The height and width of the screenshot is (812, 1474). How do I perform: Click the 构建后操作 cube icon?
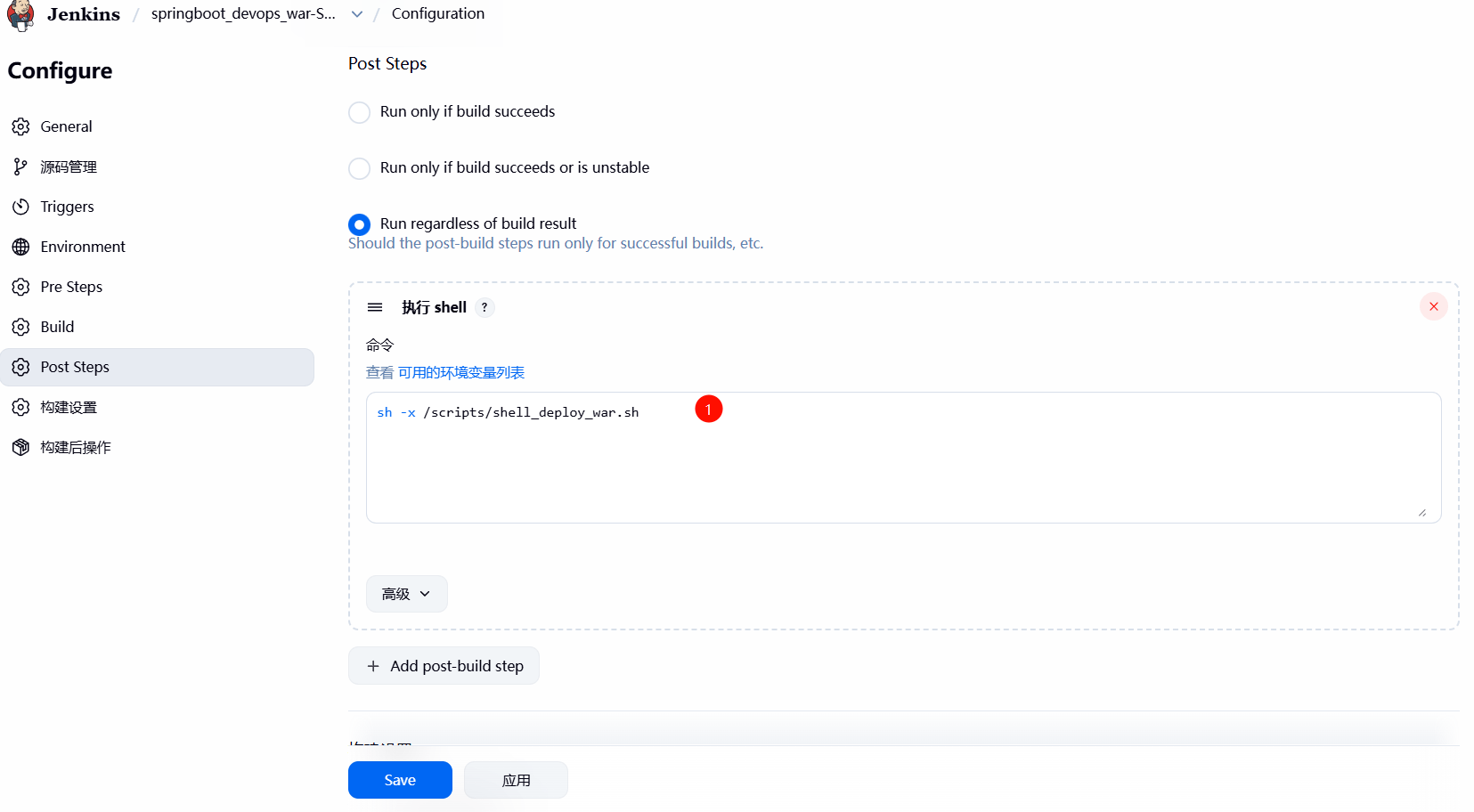pos(21,447)
